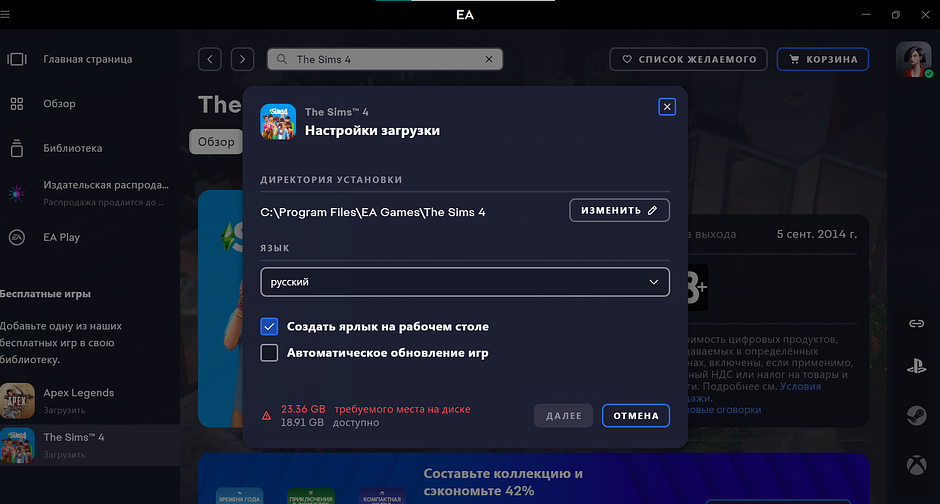The image size is (940, 504).
Task: Click the Apex Legends thumbnail
Action: point(17,400)
